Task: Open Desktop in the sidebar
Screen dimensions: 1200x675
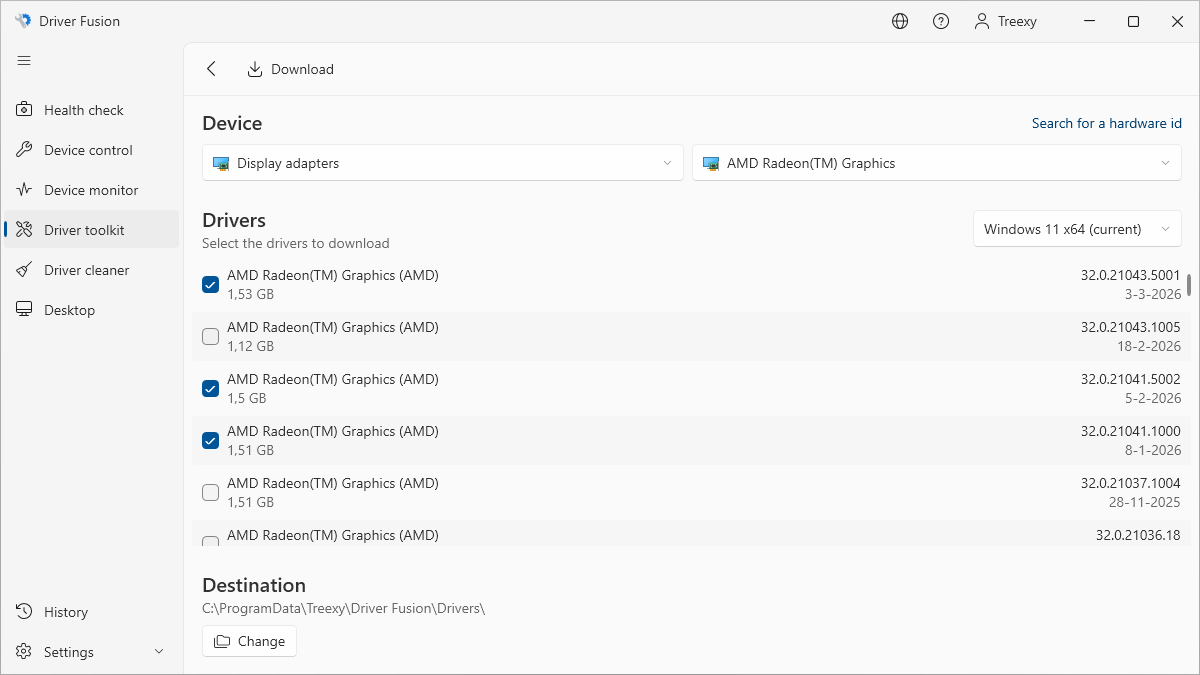Action: pyautogui.click(x=69, y=310)
